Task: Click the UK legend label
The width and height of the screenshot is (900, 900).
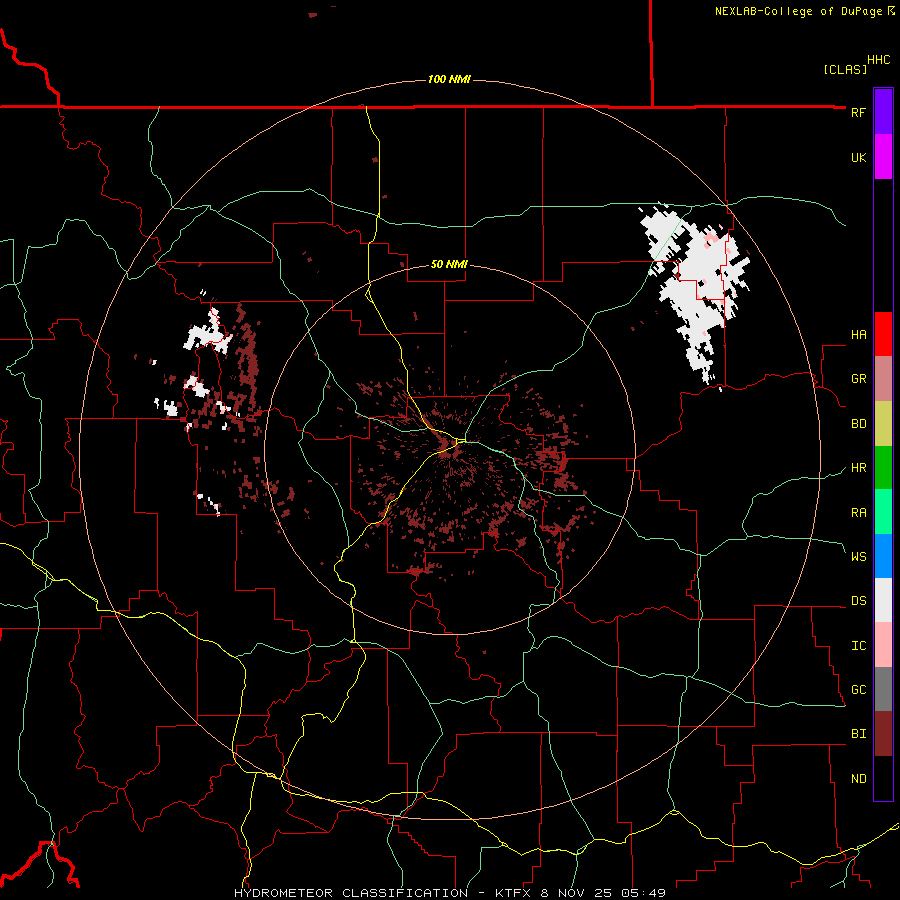Action: [x=858, y=157]
